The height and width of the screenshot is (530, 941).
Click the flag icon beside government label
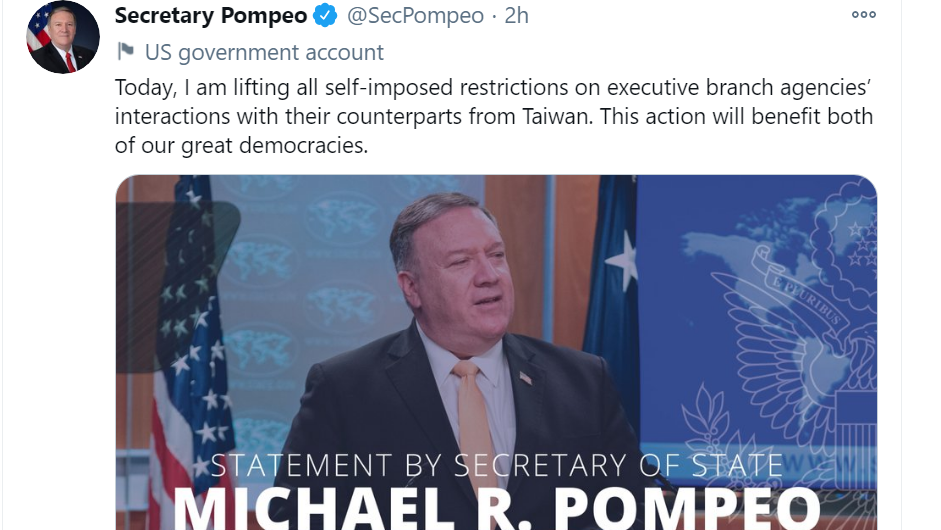coord(125,52)
